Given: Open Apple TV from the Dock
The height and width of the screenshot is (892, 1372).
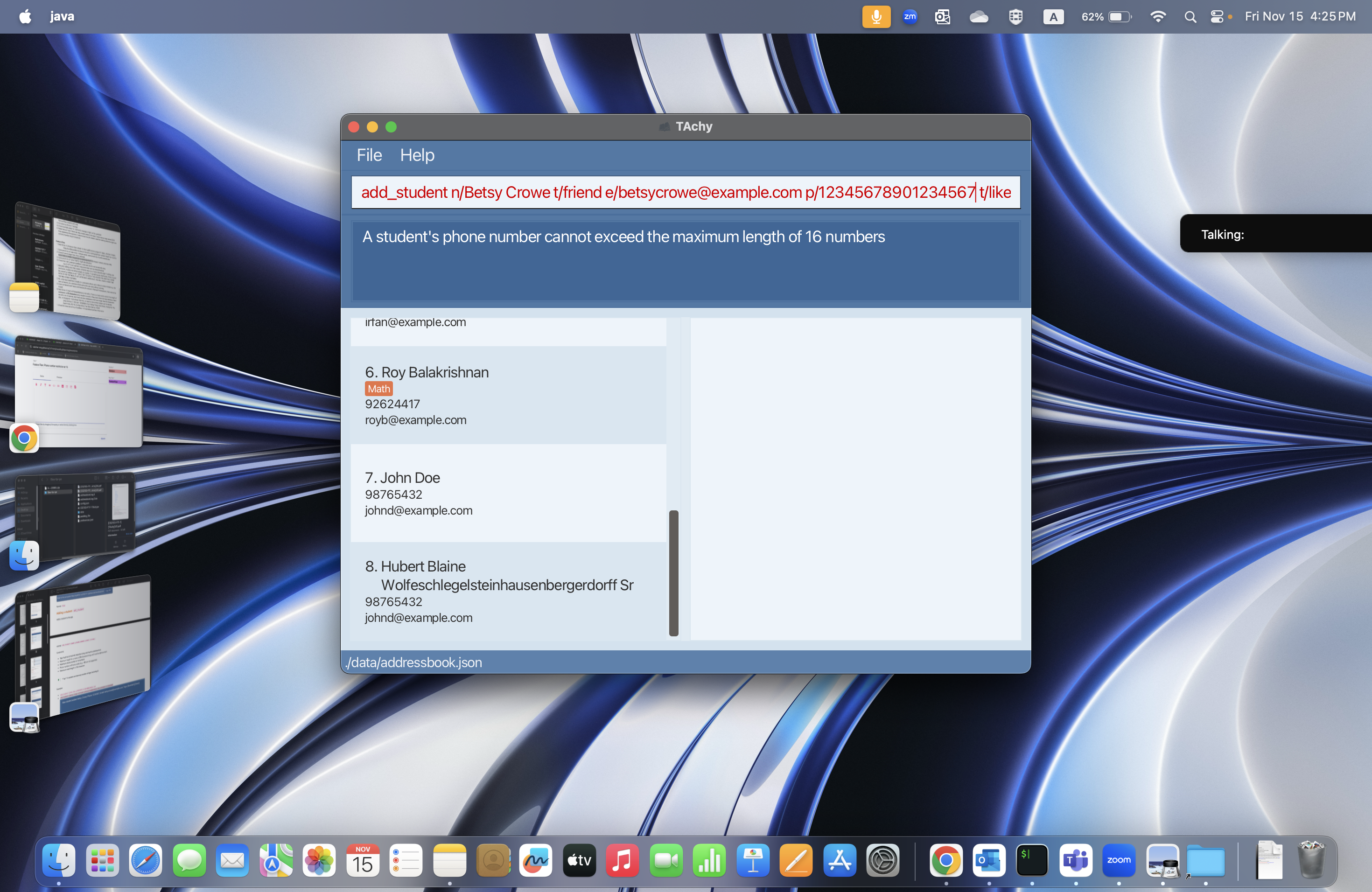Looking at the screenshot, I should (x=579, y=860).
